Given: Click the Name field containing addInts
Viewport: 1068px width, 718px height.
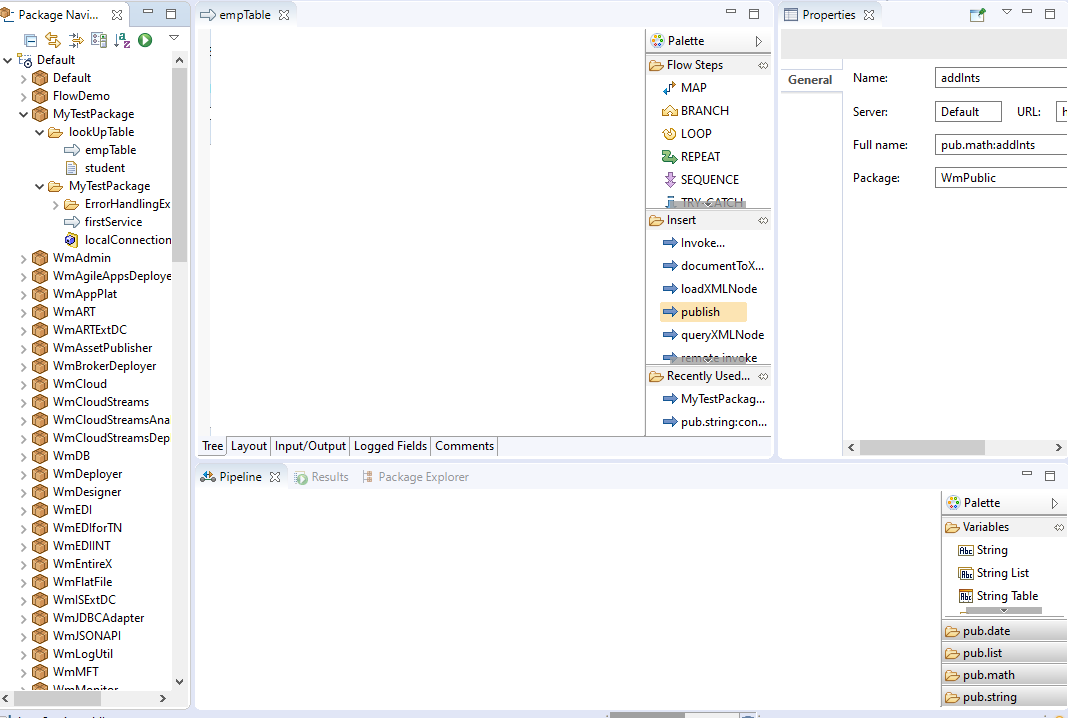Looking at the screenshot, I should (1001, 78).
